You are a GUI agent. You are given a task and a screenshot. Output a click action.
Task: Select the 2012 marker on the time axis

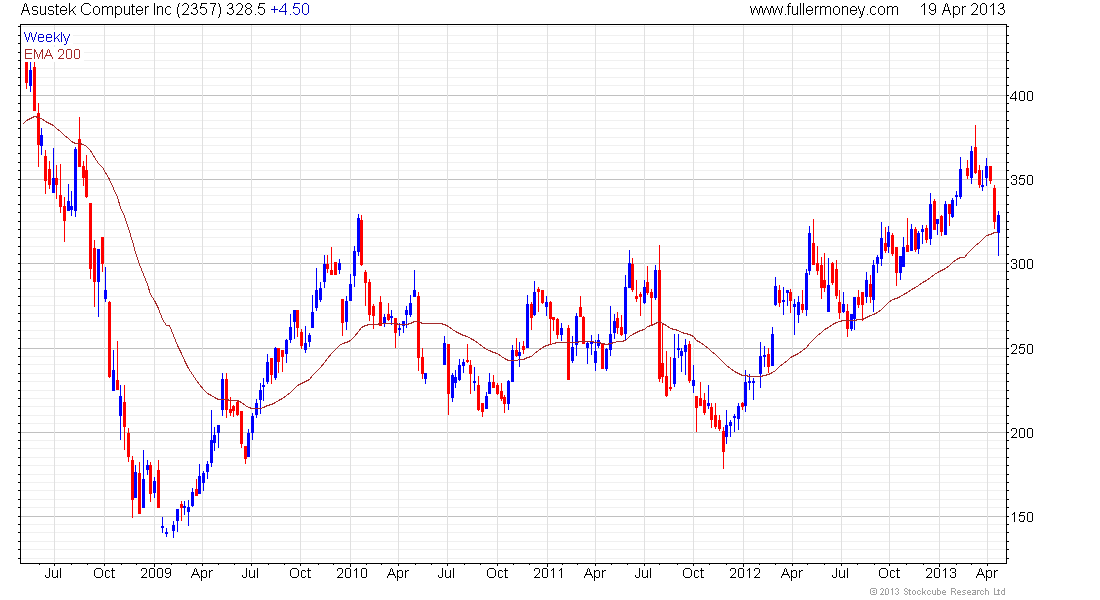(x=744, y=574)
